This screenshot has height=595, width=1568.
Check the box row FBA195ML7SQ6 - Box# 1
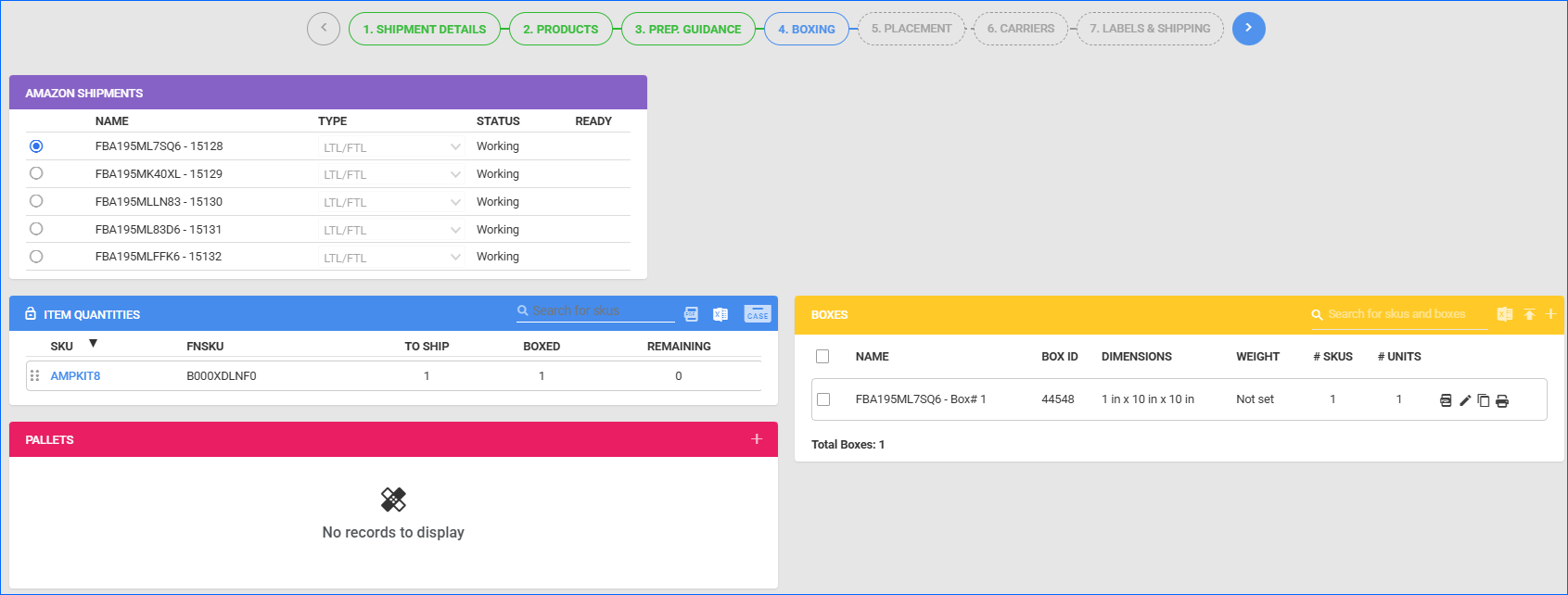point(823,399)
